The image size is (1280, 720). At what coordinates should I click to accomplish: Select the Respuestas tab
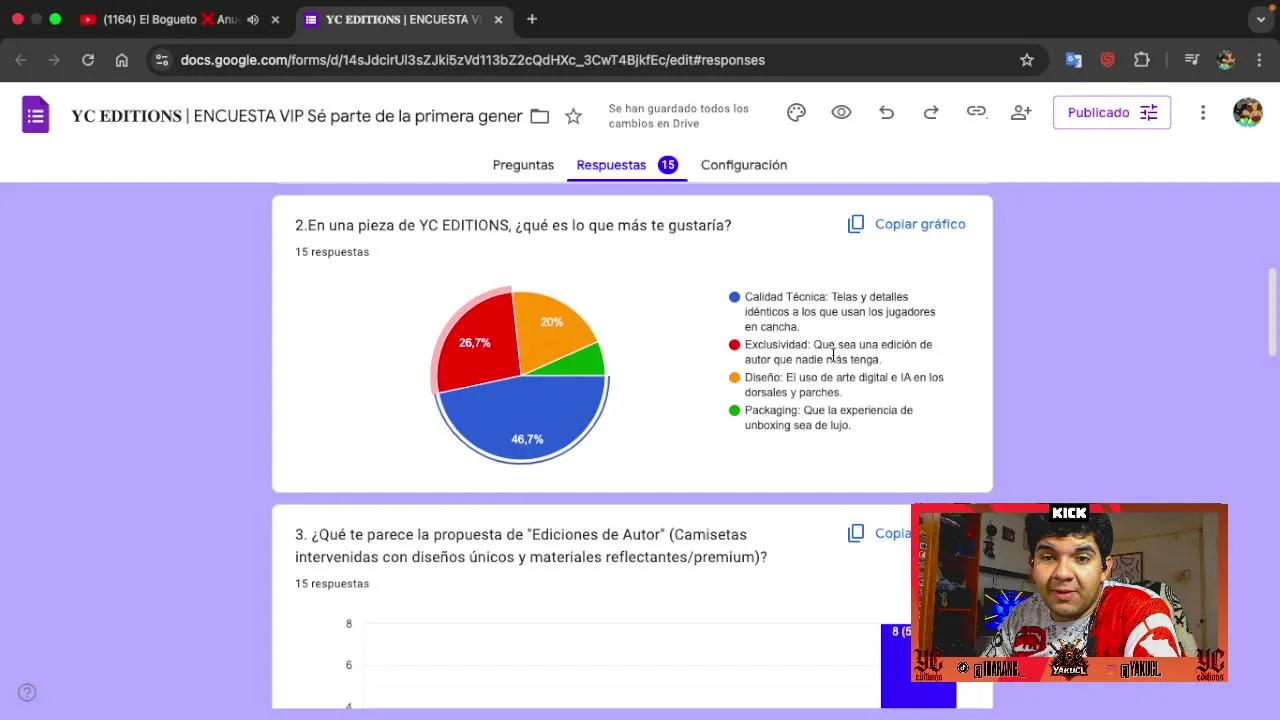(611, 165)
